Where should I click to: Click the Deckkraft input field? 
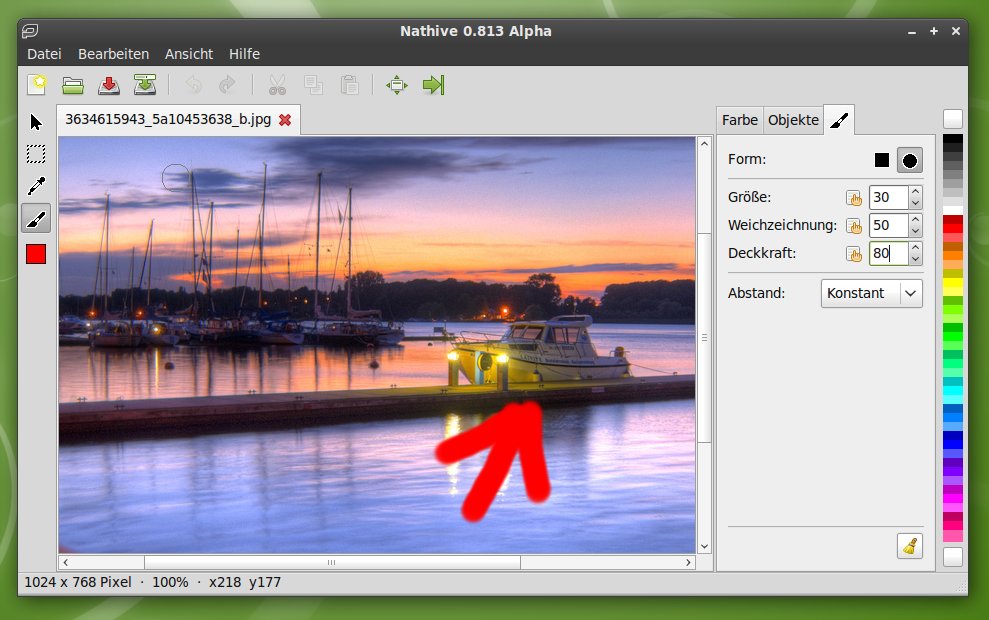point(888,253)
